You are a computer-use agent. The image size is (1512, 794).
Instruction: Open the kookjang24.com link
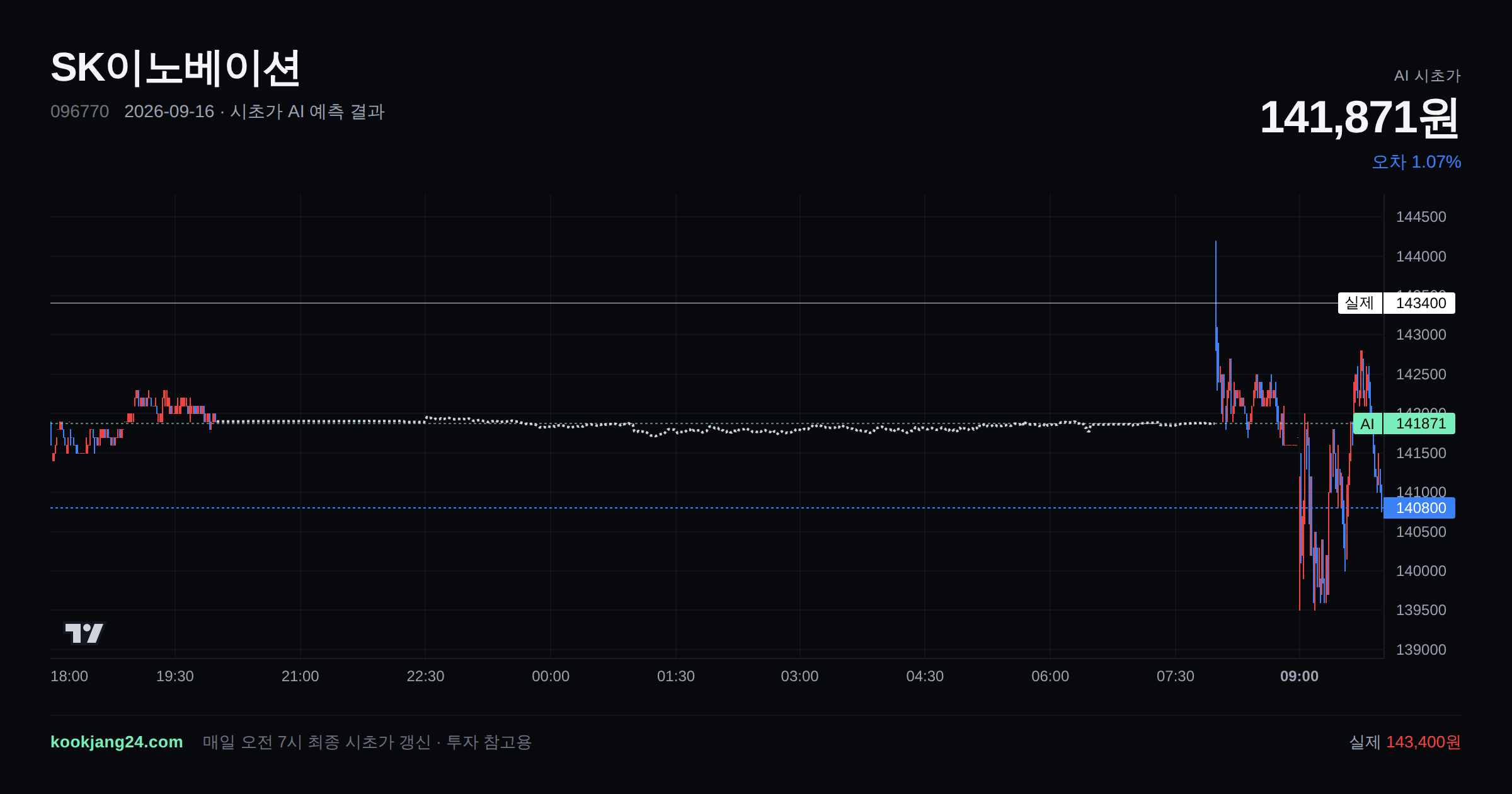tap(117, 742)
